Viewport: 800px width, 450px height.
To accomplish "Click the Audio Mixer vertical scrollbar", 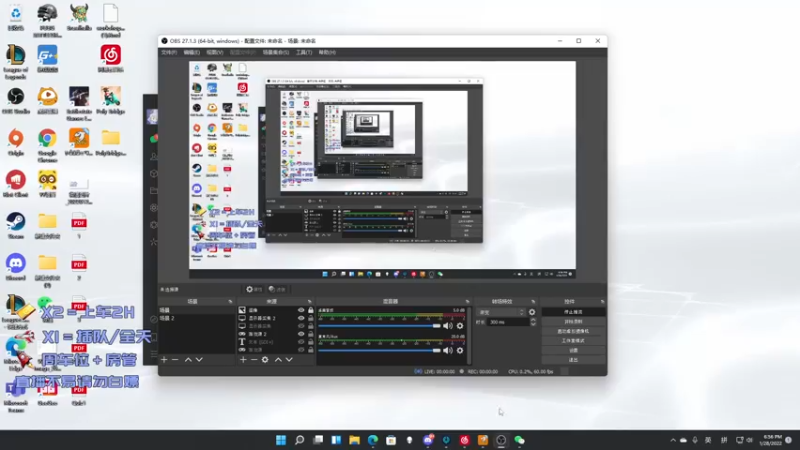I will point(468,335).
